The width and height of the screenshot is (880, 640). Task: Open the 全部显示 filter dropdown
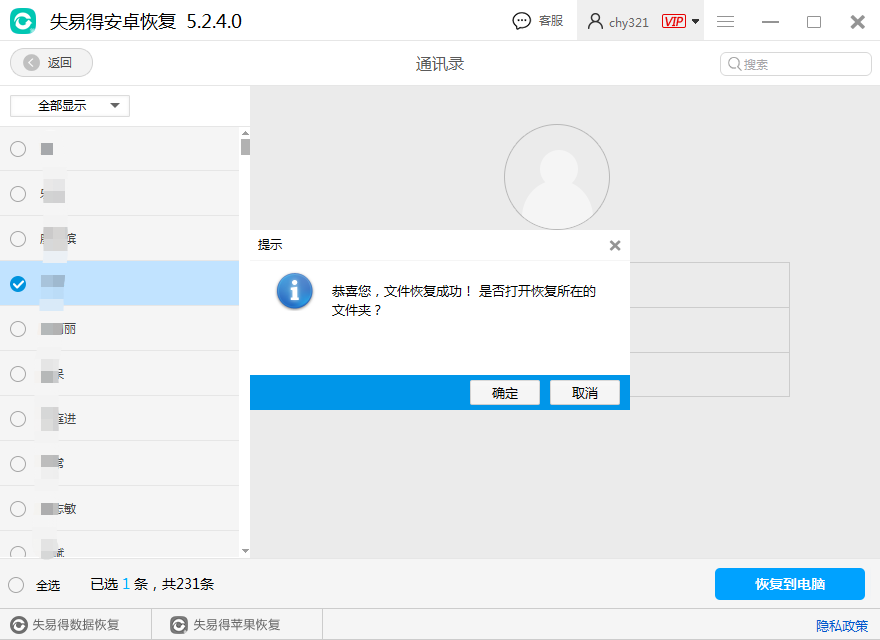[70, 106]
